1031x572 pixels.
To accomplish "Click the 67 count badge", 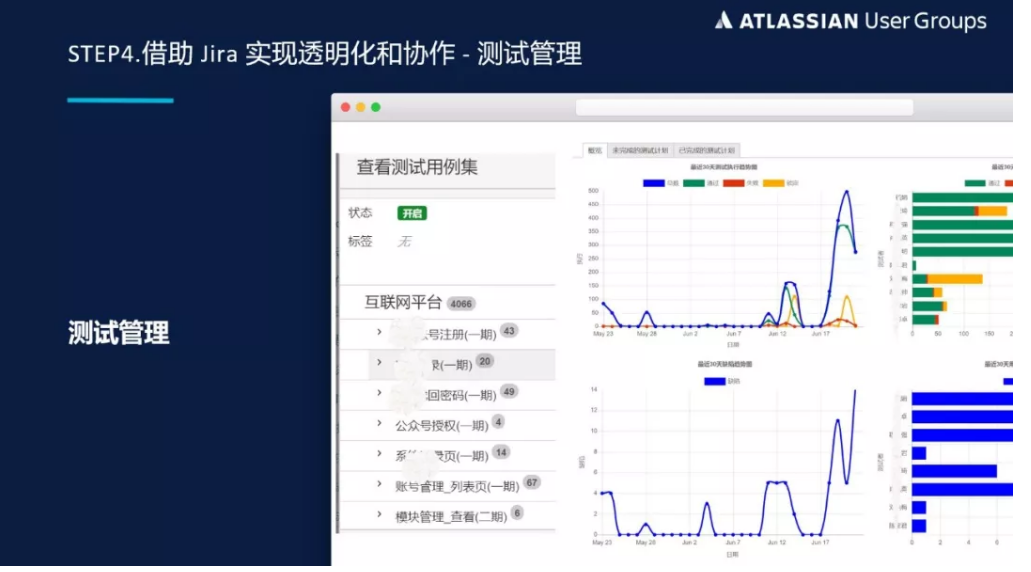I will 532,483.
